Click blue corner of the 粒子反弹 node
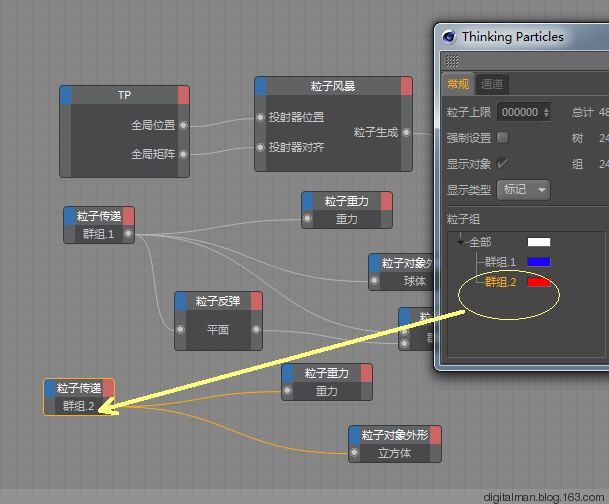609x504 pixels. [181, 301]
